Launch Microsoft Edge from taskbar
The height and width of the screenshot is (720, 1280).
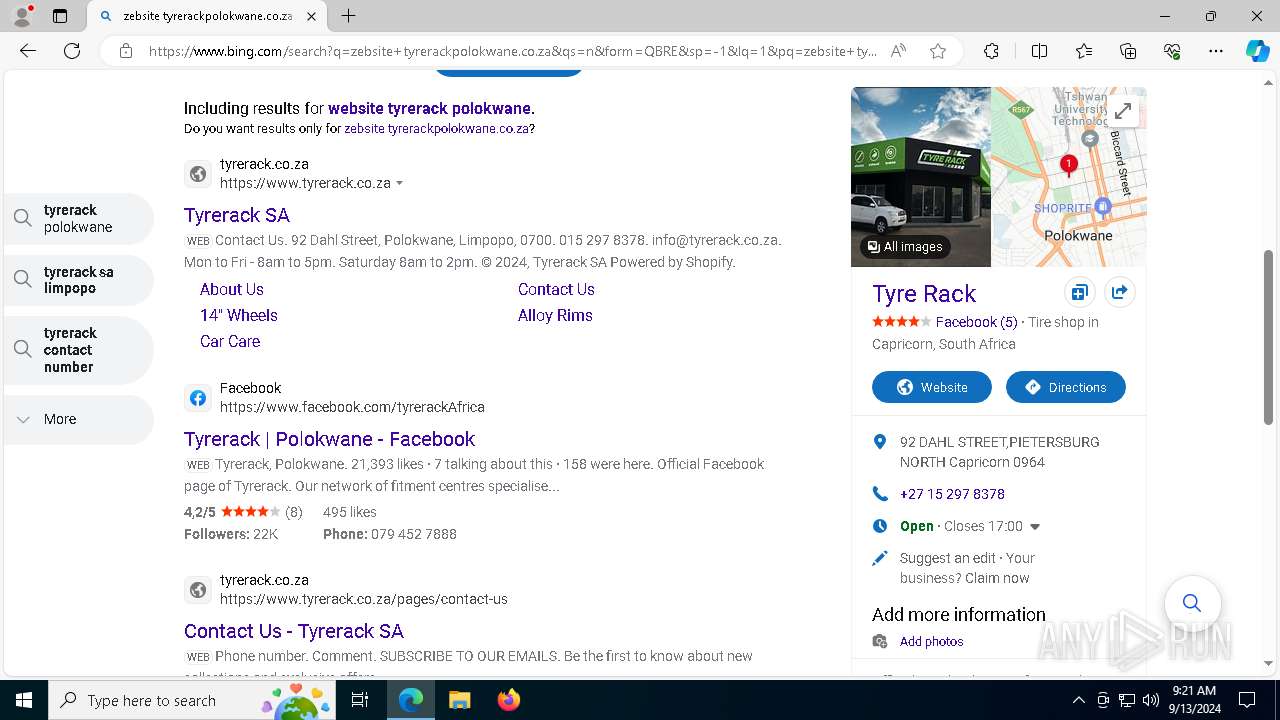411,700
